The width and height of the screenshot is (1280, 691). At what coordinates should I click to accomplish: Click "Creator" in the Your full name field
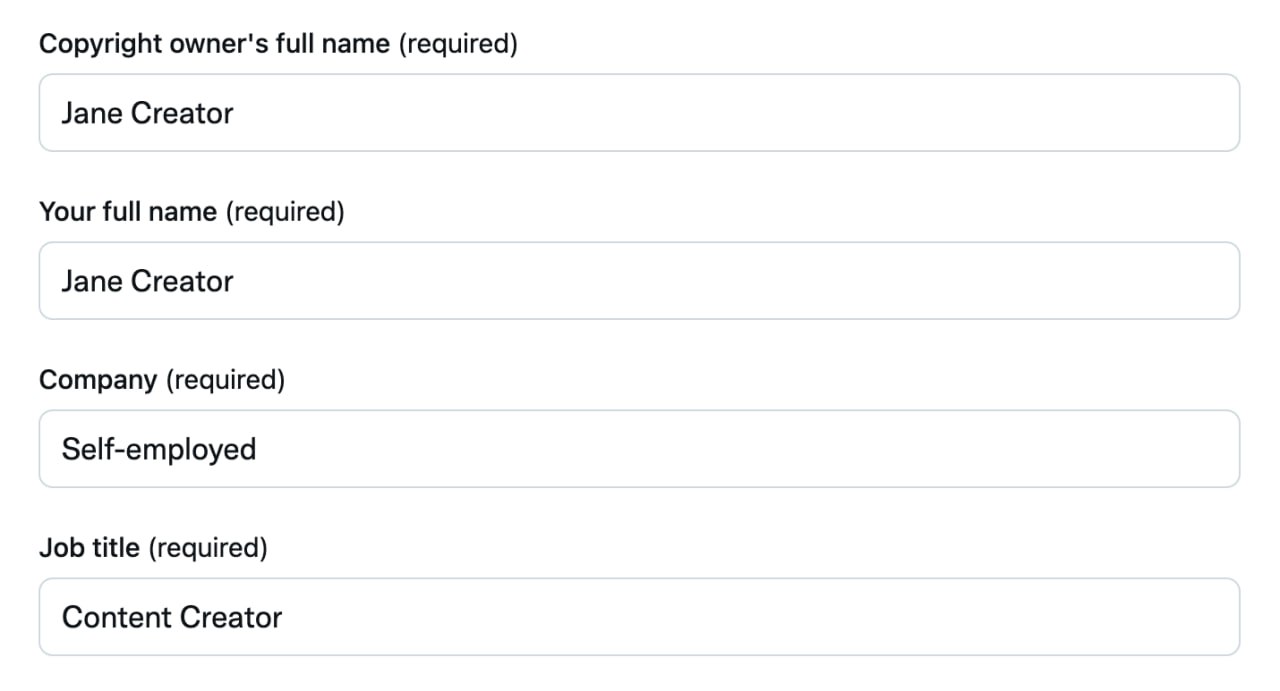point(182,281)
